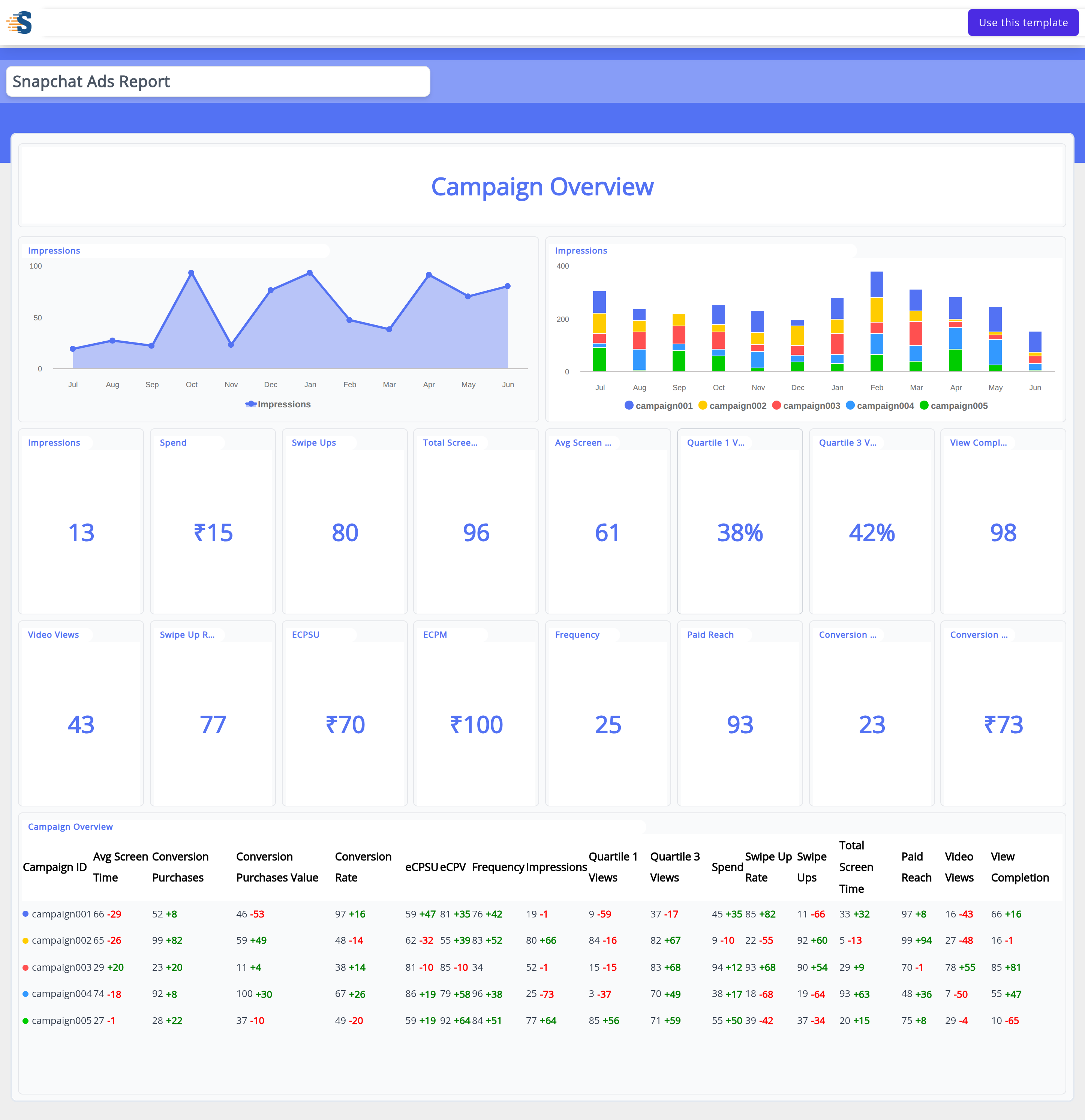Click the Conversion Purchases Value column header
Screen dimensions: 1085x1120
coord(277,867)
